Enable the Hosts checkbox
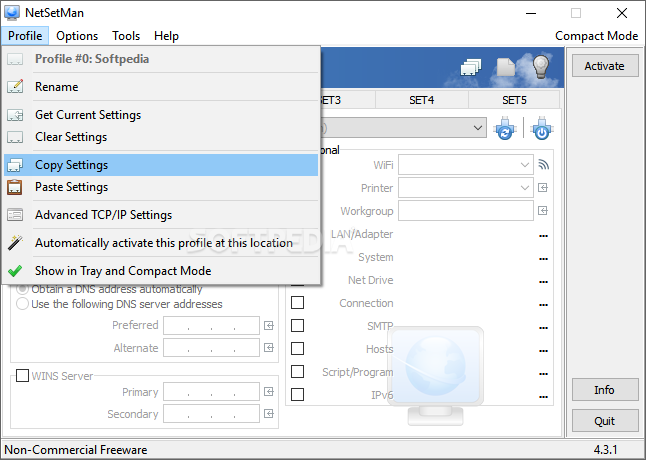Viewport: 646px width, 460px height. click(x=297, y=349)
